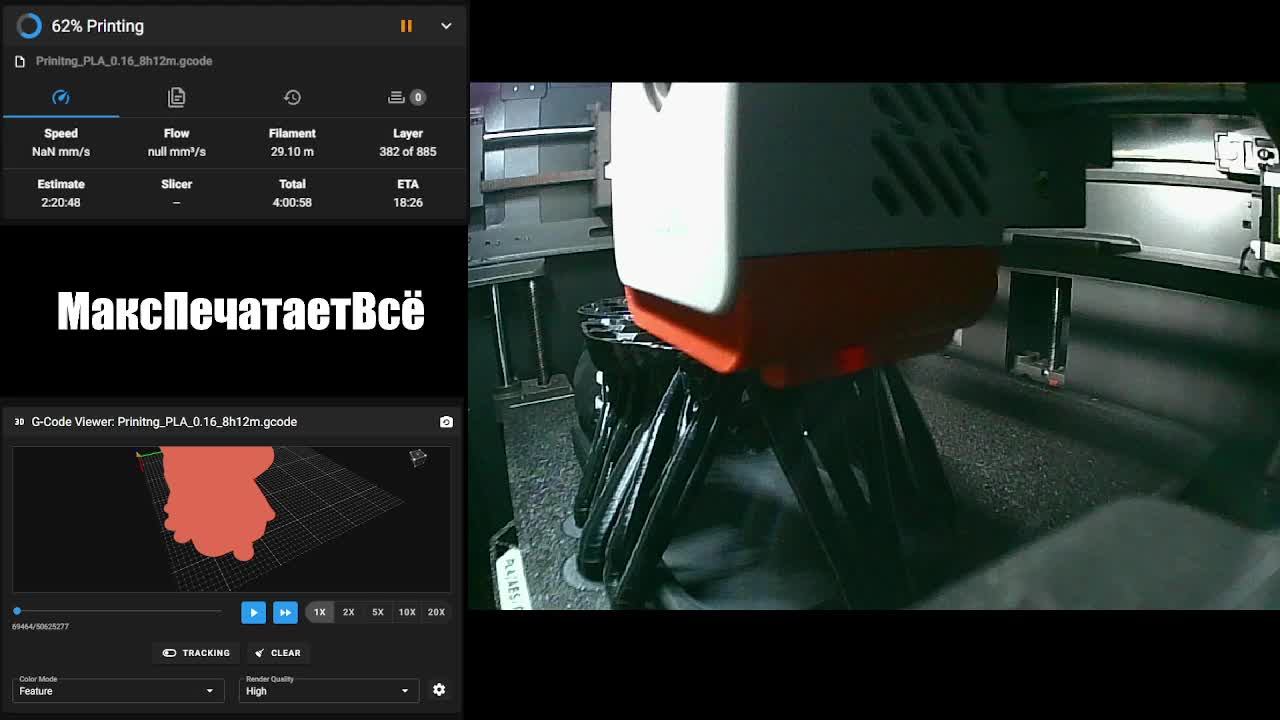Open file Prinitng_PLA_0.16_8h12m.gcode in status panel

tap(124, 61)
